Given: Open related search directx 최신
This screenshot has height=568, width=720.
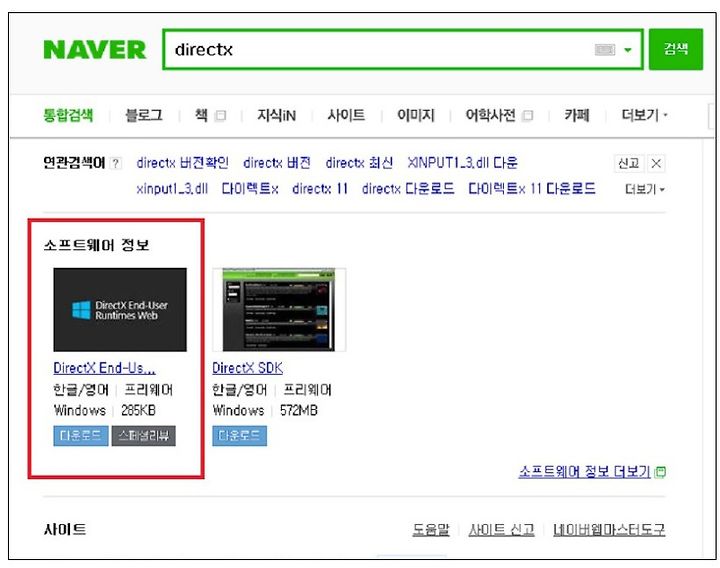Looking at the screenshot, I should coord(359,163).
